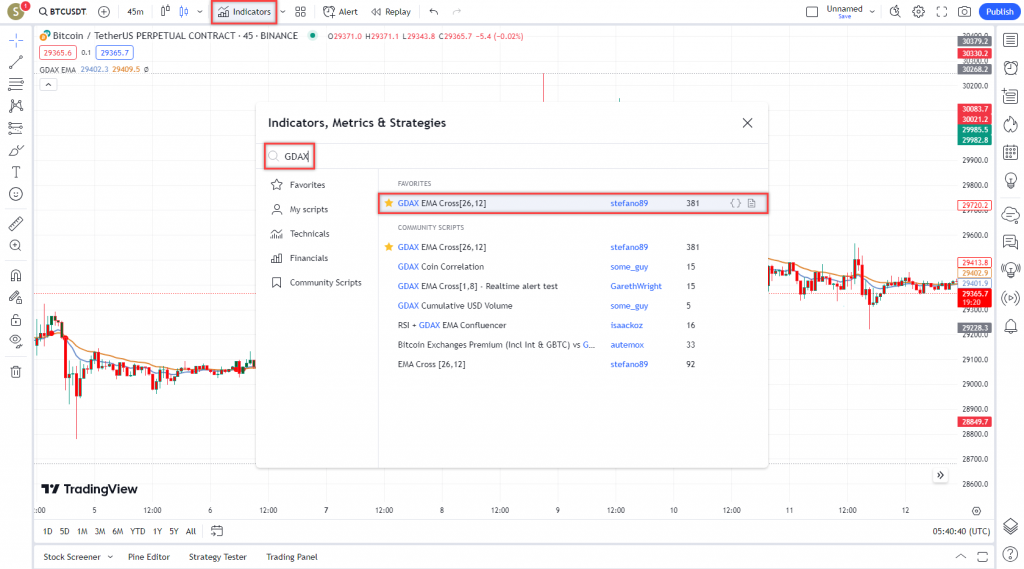This screenshot has width=1024, height=569.
Task: Open author GarethWright profile link
Action: 635,286
